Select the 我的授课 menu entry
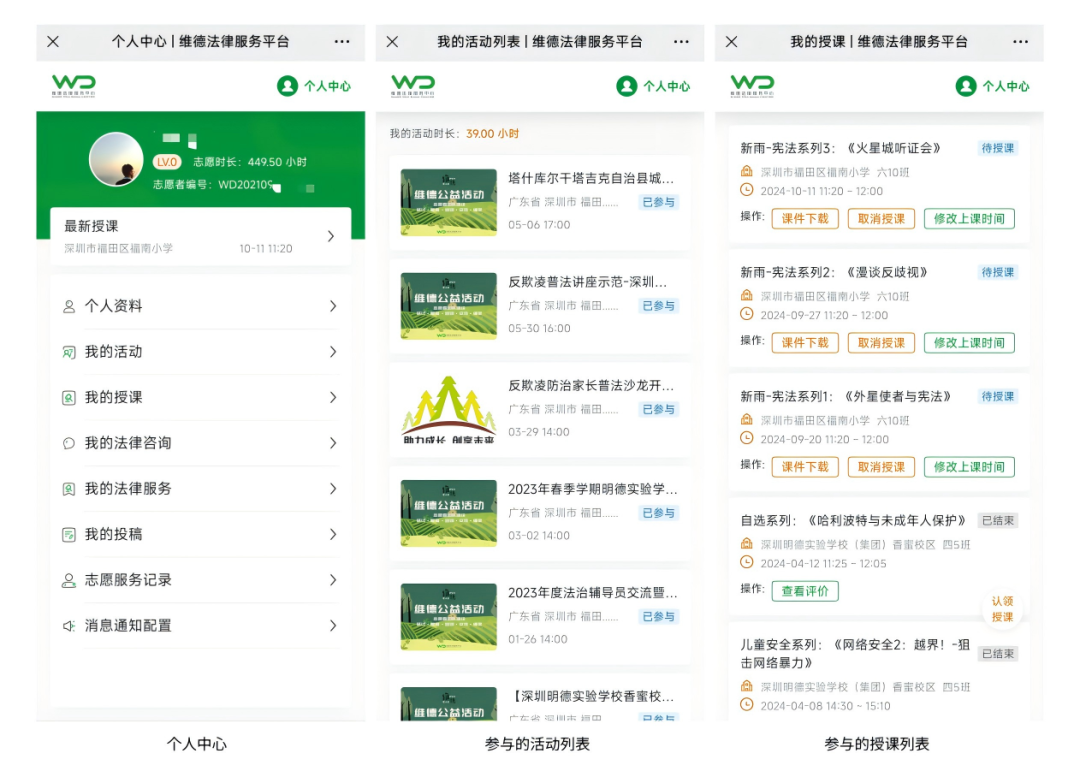This screenshot has width=1080, height=777. point(113,398)
